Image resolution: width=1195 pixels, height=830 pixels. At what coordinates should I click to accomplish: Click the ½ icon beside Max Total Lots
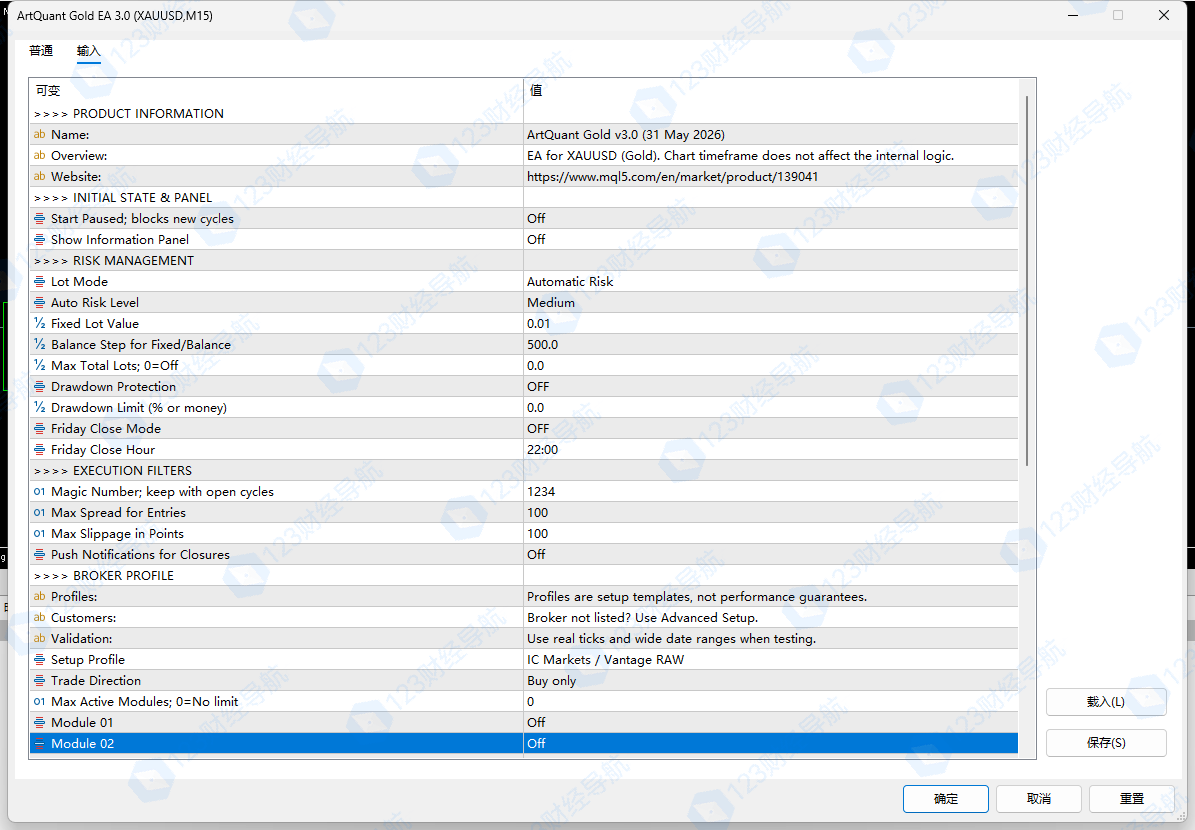(x=40, y=365)
